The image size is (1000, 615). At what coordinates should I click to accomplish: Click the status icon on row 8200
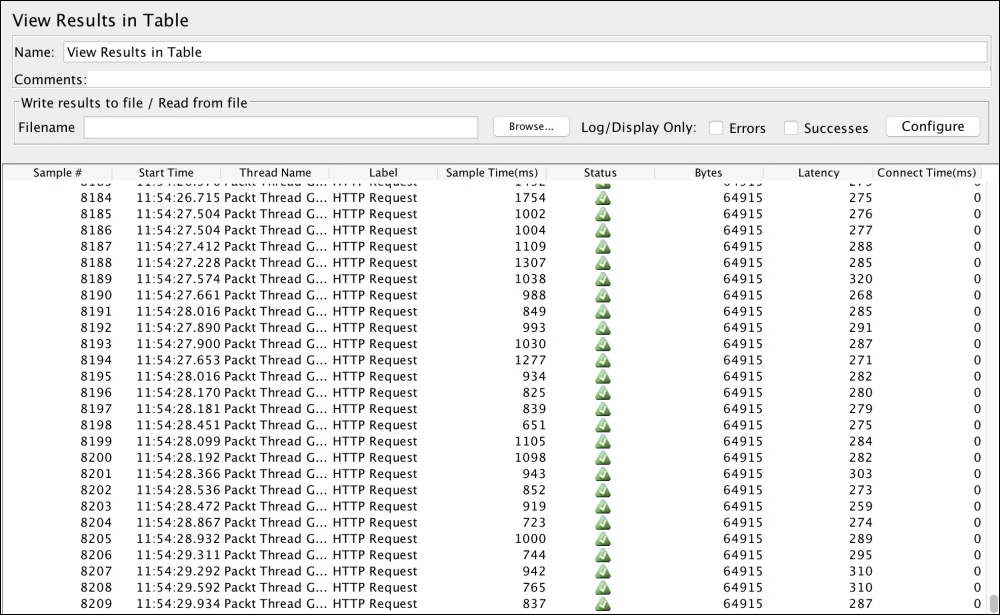(x=603, y=457)
